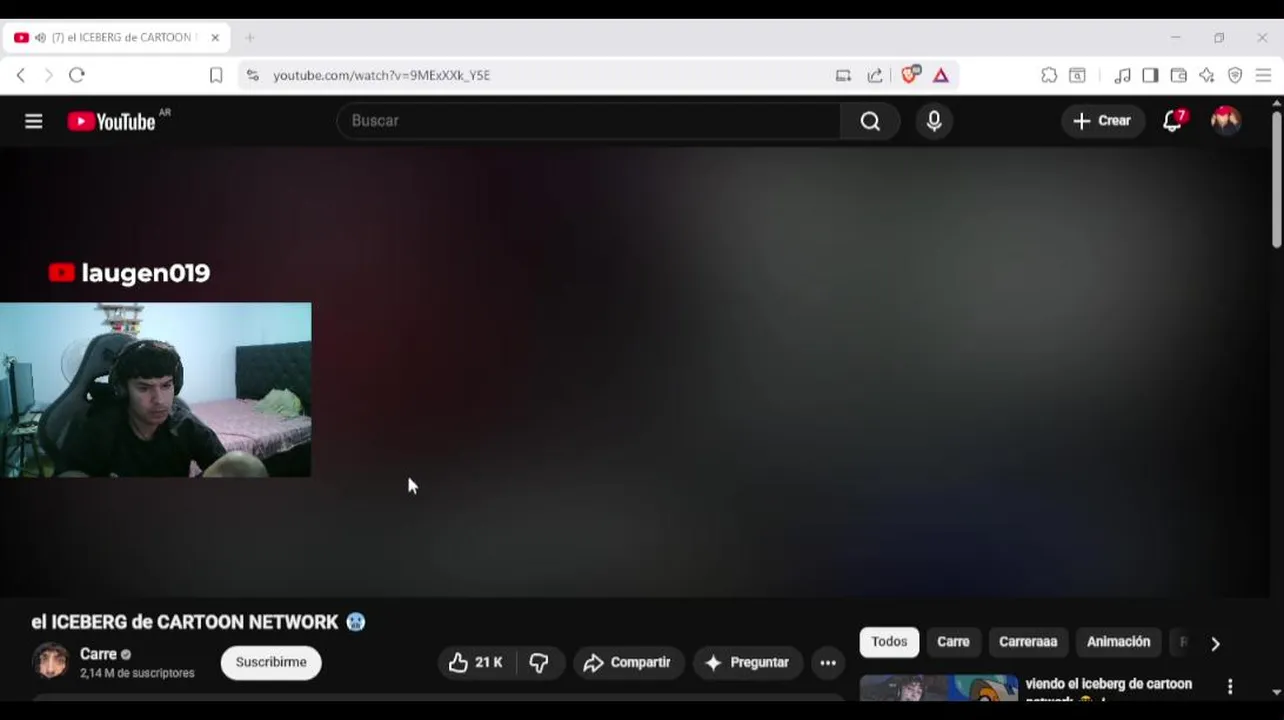Like the video with thumbs up
The height and width of the screenshot is (720, 1284).
pyautogui.click(x=476, y=662)
